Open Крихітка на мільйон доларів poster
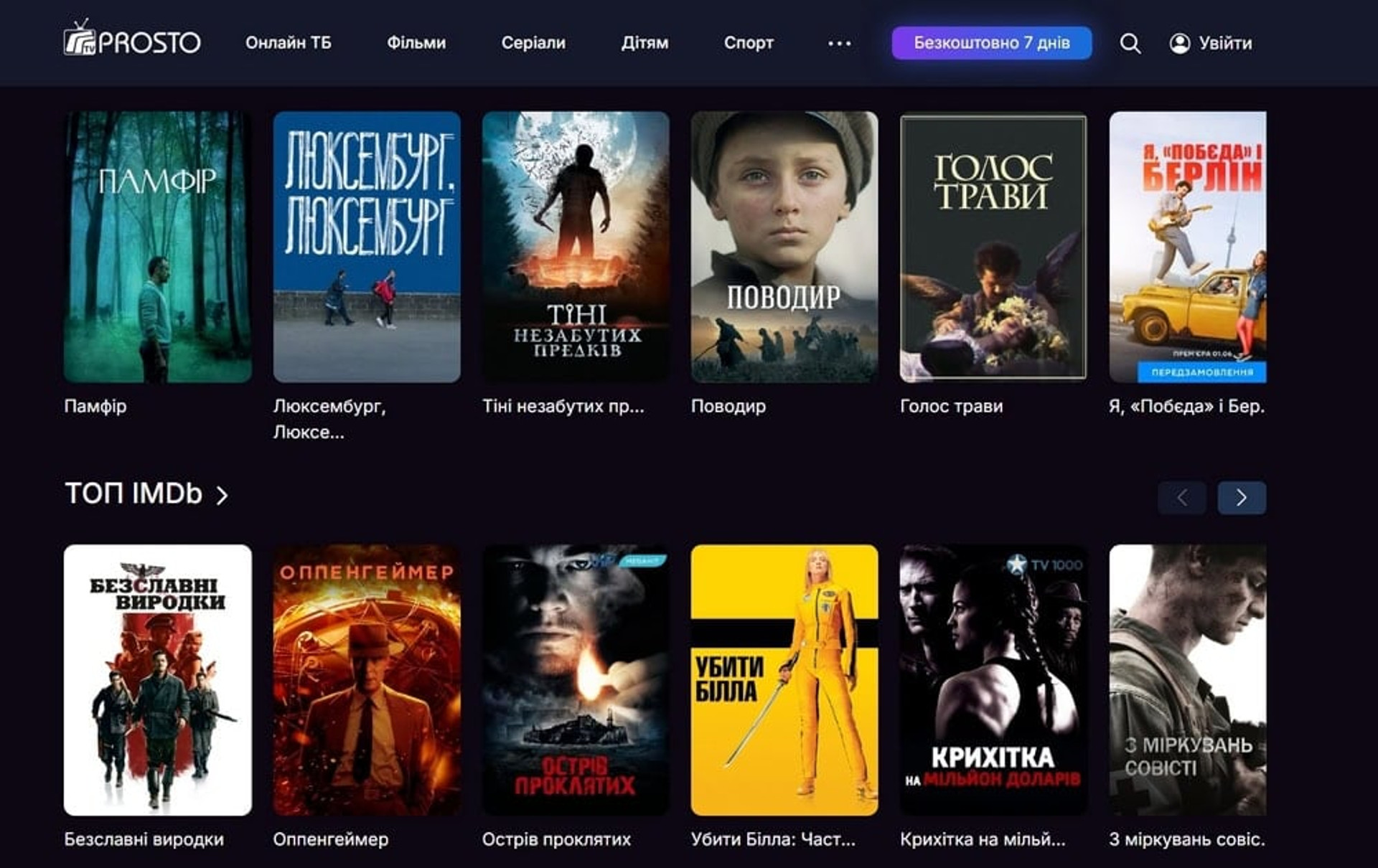 click(993, 680)
